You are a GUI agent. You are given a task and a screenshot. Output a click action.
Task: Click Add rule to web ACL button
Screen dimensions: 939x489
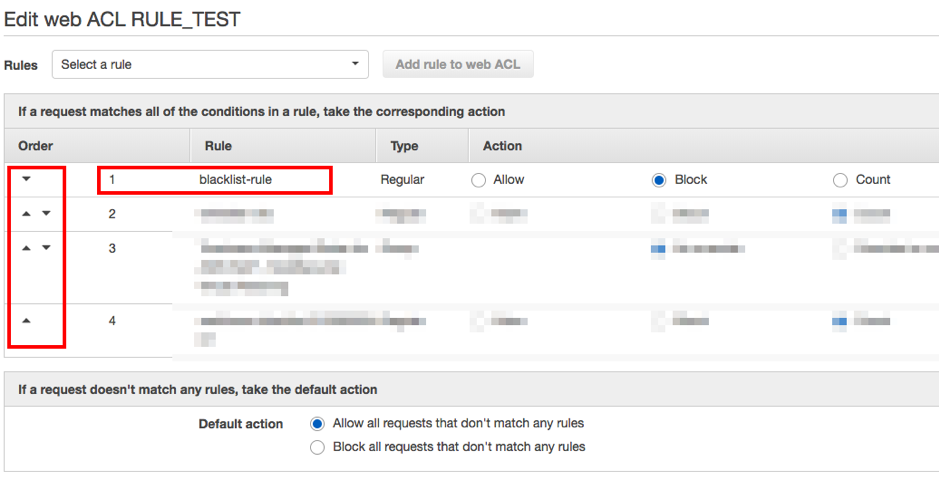click(x=458, y=65)
